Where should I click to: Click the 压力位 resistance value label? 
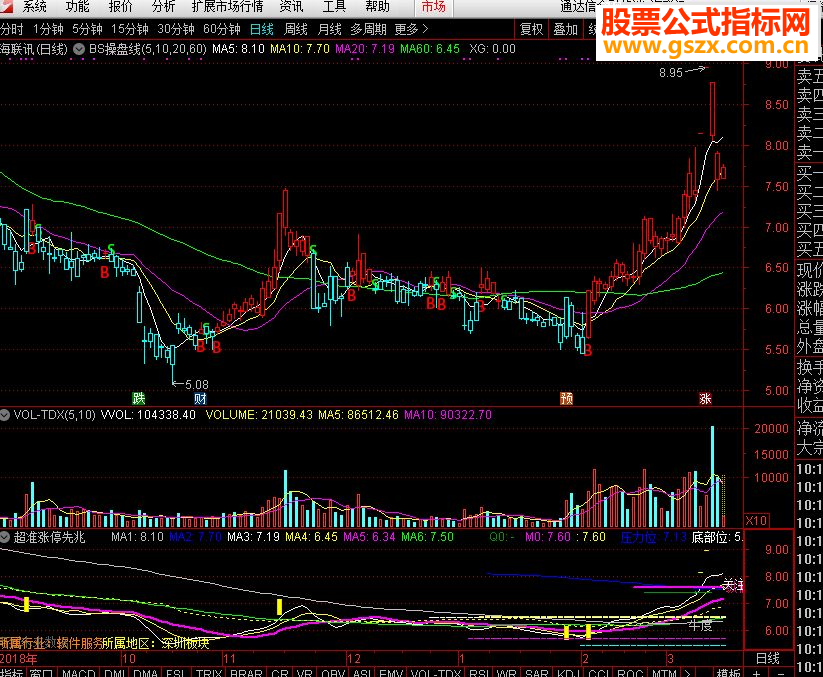653,537
